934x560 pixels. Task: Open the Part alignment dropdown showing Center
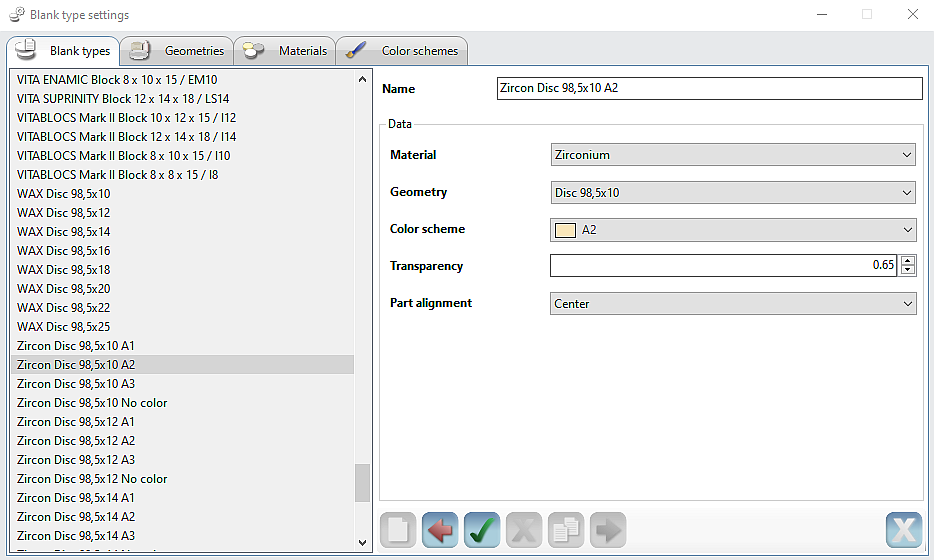point(733,304)
